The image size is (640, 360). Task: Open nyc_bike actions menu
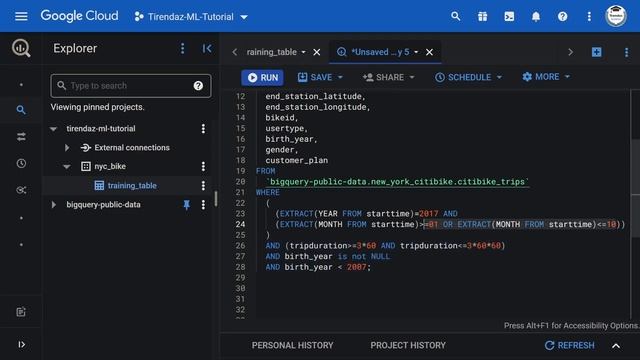(203, 167)
